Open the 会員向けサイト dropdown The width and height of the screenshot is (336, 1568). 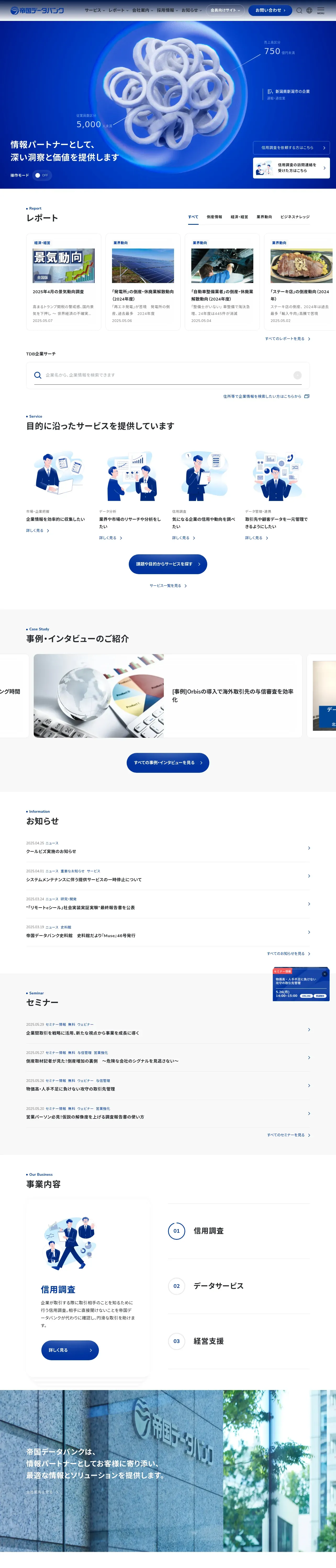[x=225, y=10]
